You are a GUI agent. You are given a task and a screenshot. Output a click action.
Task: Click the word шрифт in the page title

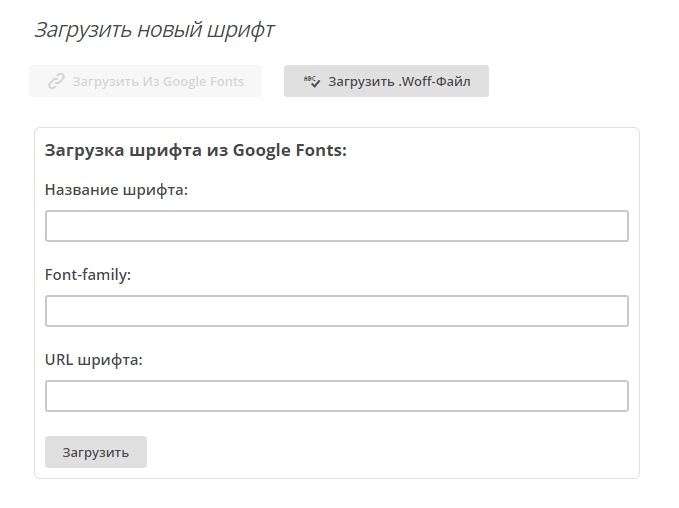[241, 30]
